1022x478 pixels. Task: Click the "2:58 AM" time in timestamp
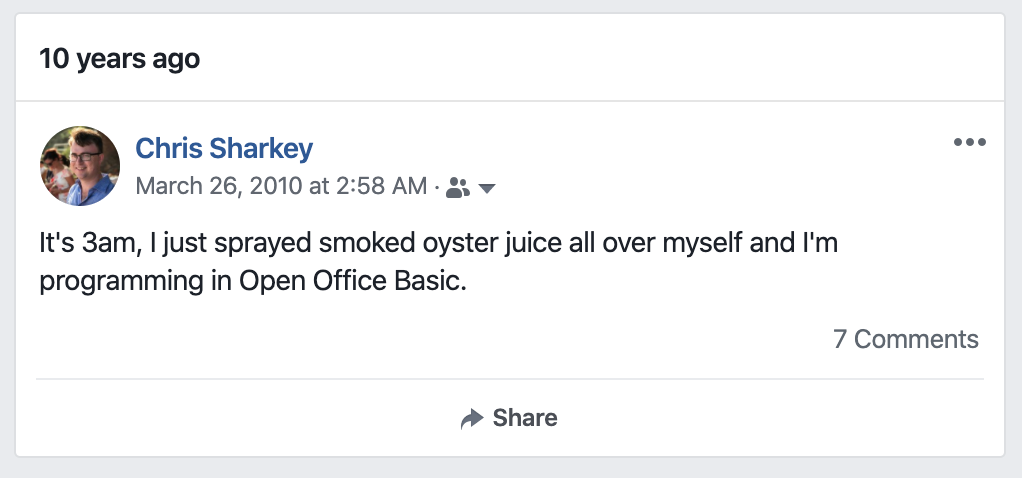coord(381,186)
